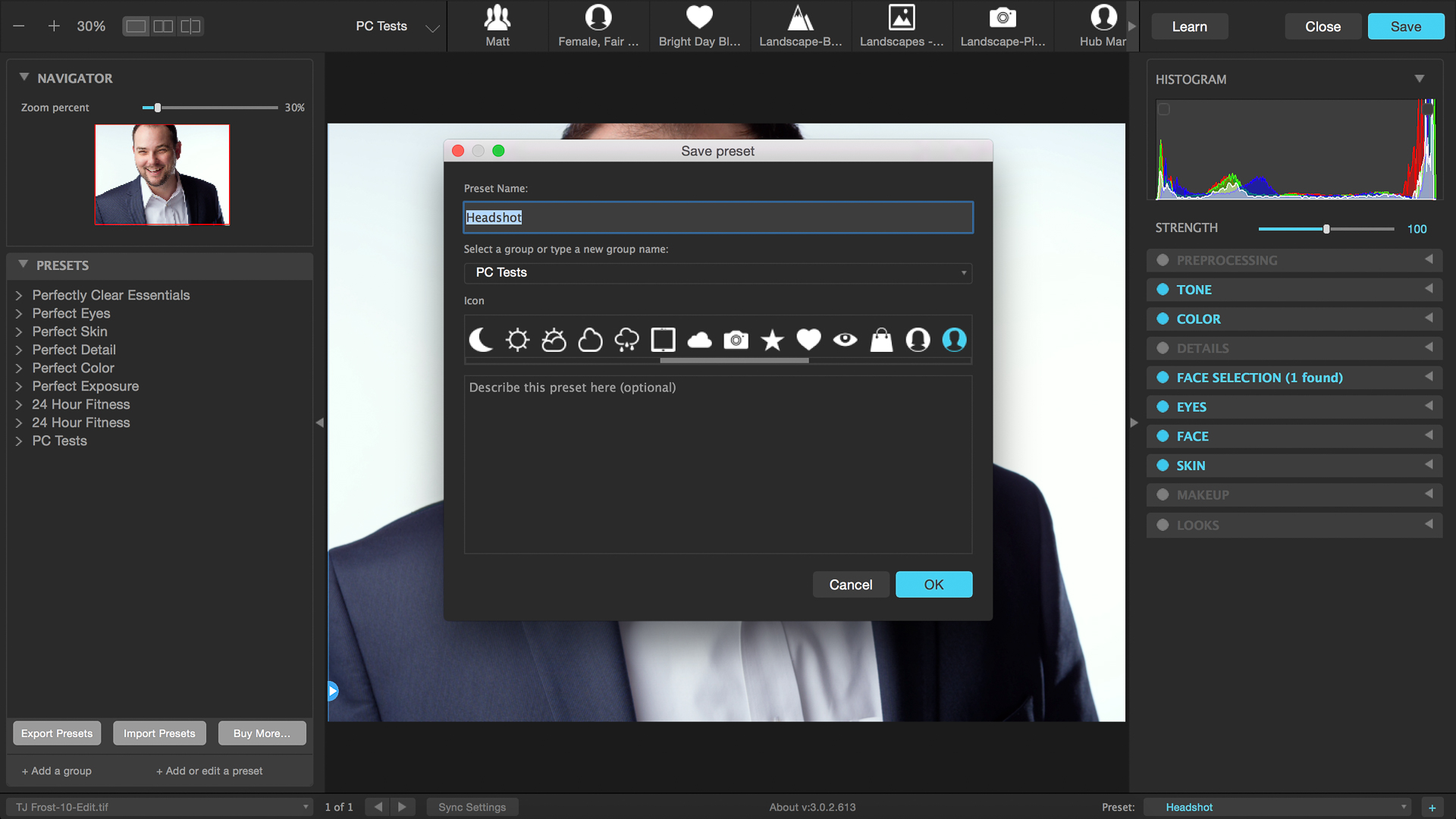The width and height of the screenshot is (1456, 819).
Task: Toggle the checkbox beside the histogram
Action: pos(1163,108)
